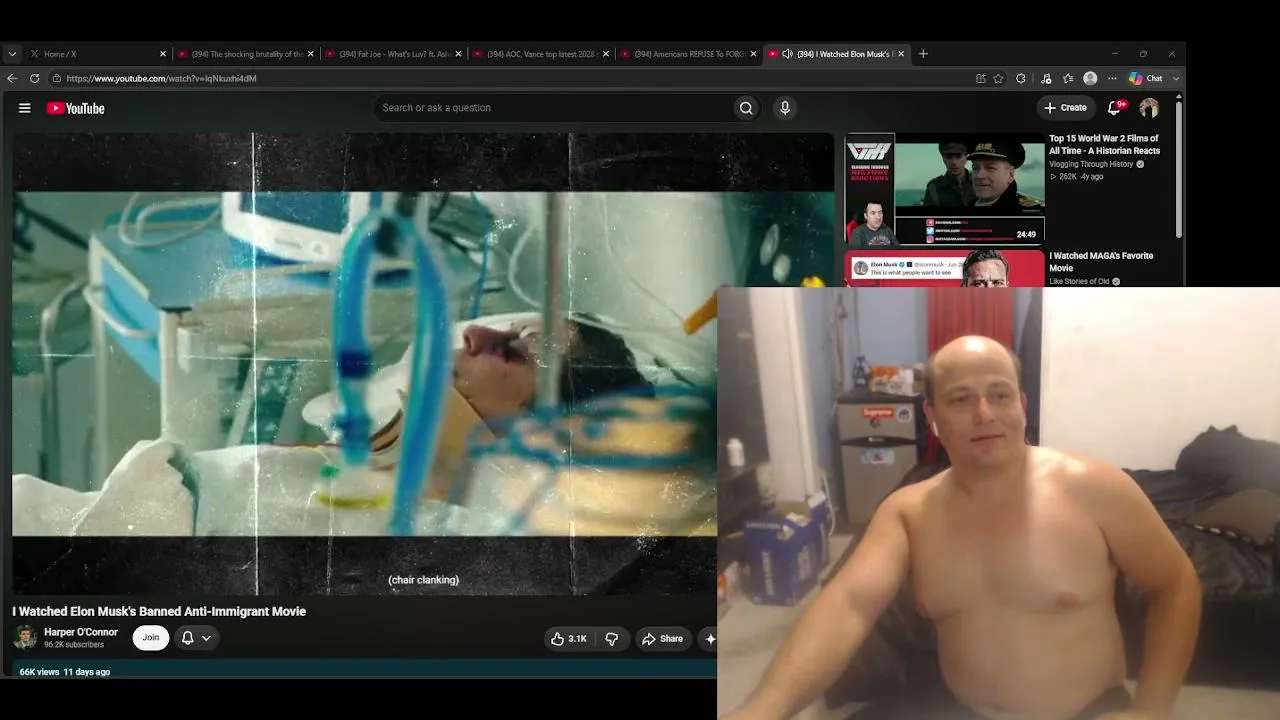Screen dimensions: 1280x720
Task: Like the video with thumbs up
Action: coord(568,639)
